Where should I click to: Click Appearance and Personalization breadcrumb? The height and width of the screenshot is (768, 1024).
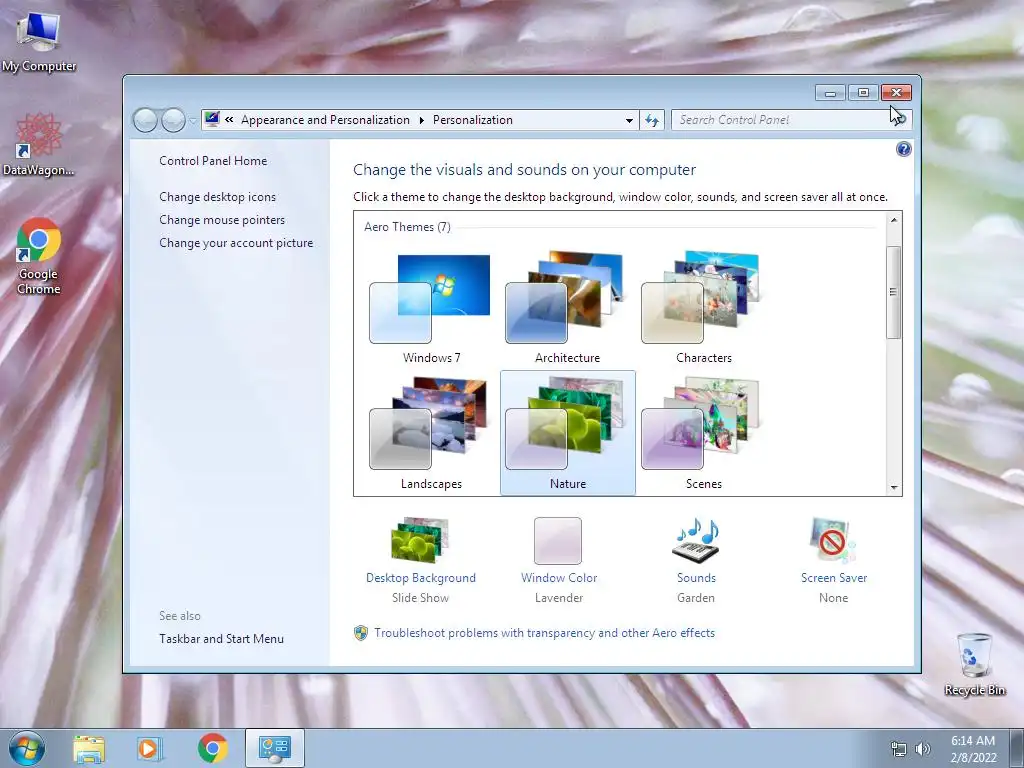(325, 120)
